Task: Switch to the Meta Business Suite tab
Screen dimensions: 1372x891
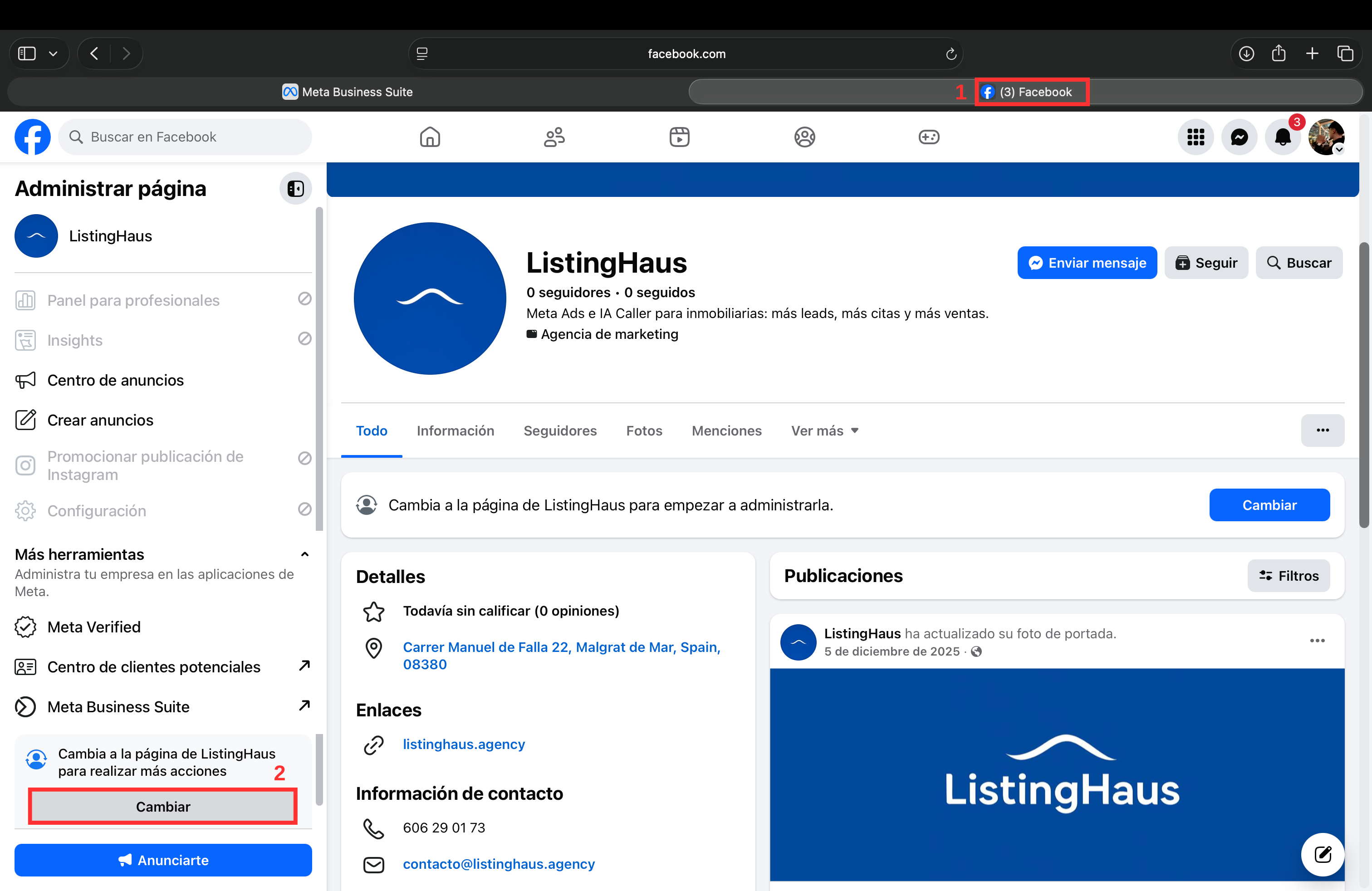Action: click(x=348, y=92)
